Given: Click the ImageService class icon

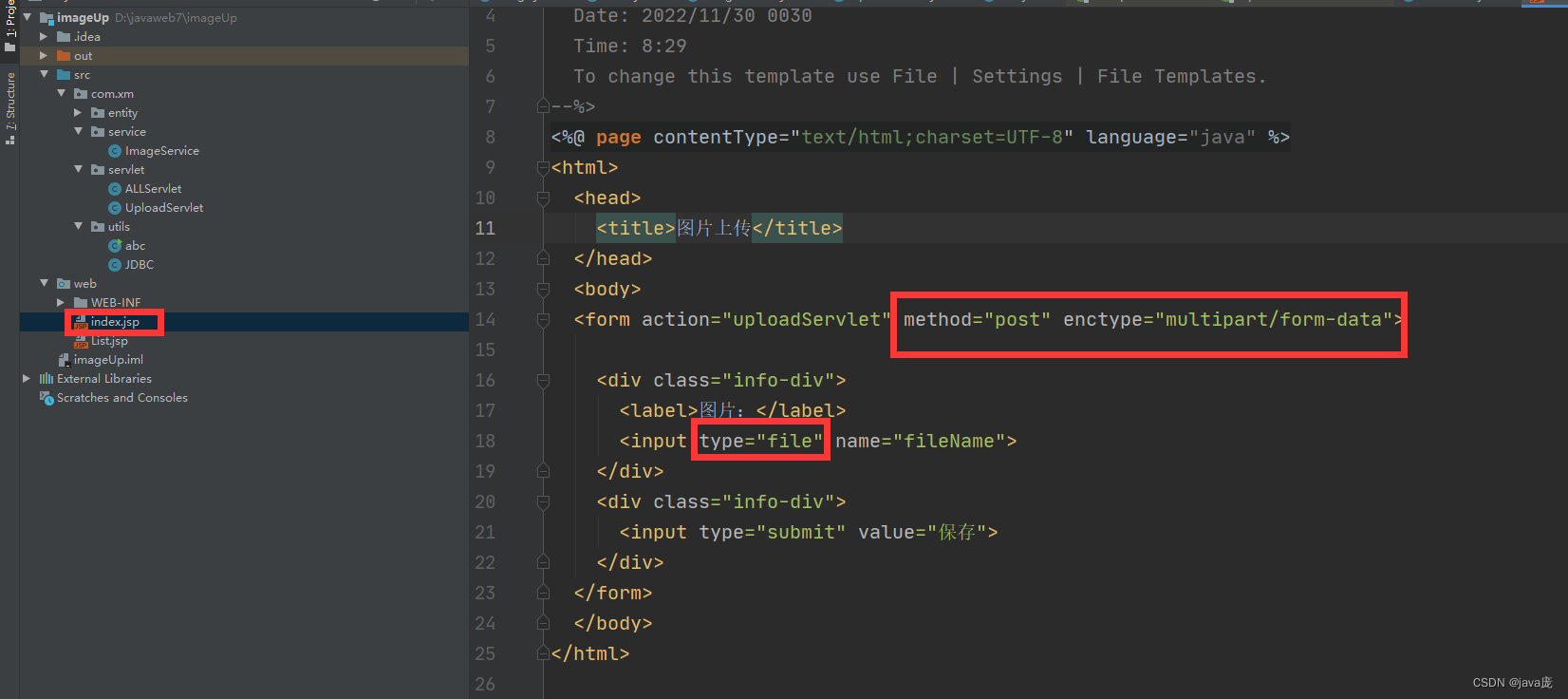Looking at the screenshot, I should tap(115, 151).
